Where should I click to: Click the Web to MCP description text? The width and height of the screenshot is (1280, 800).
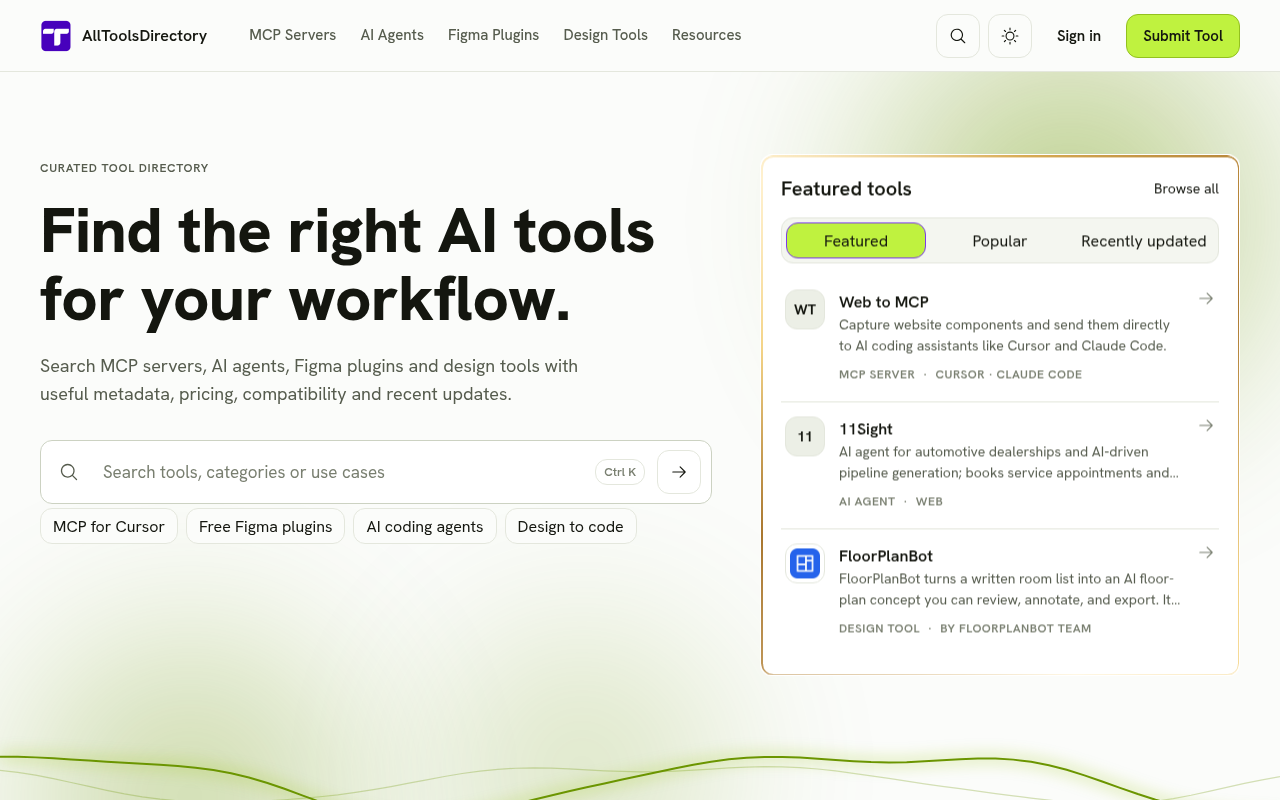pos(1004,335)
